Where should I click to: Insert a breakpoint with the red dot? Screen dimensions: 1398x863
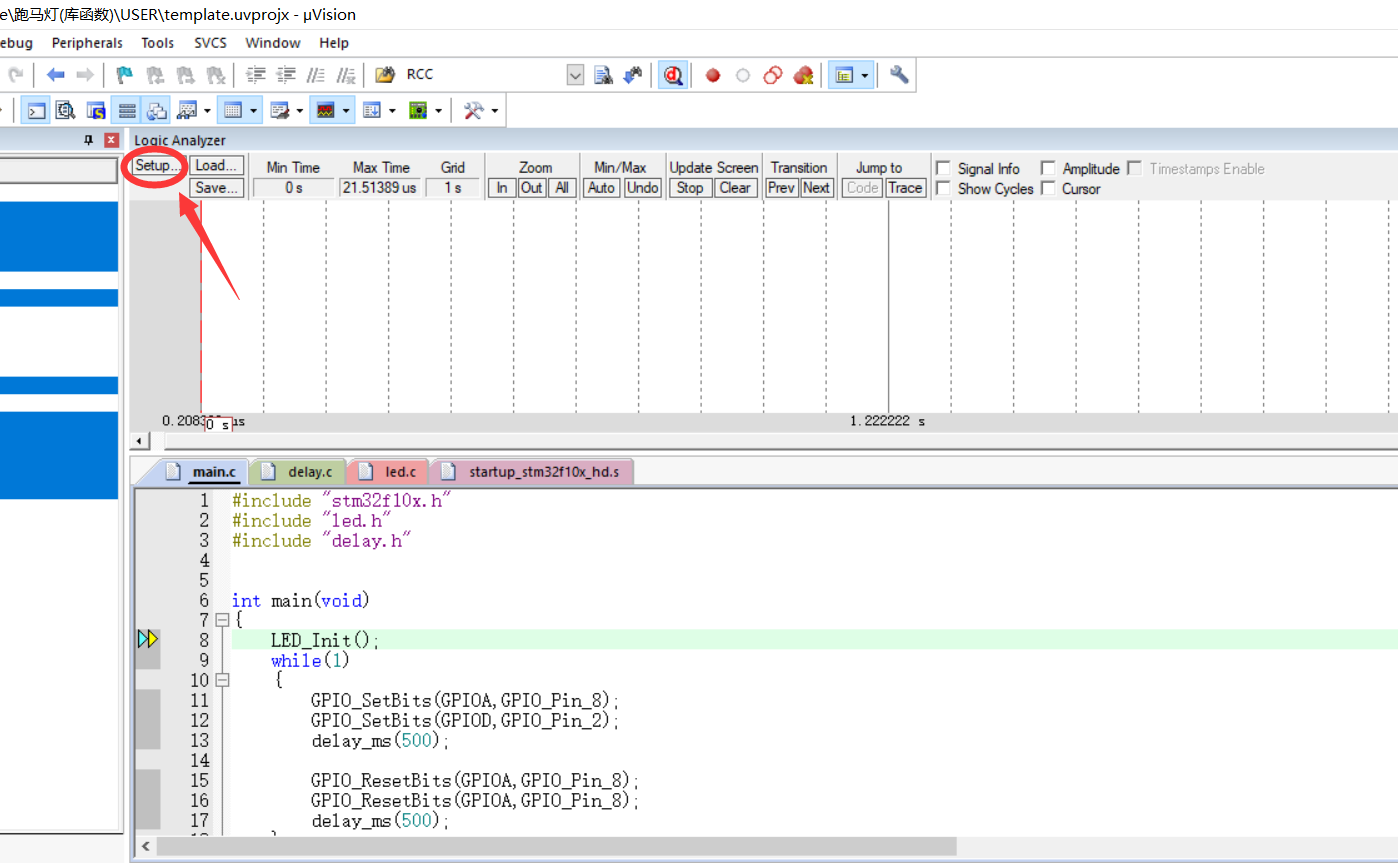pyautogui.click(x=713, y=75)
